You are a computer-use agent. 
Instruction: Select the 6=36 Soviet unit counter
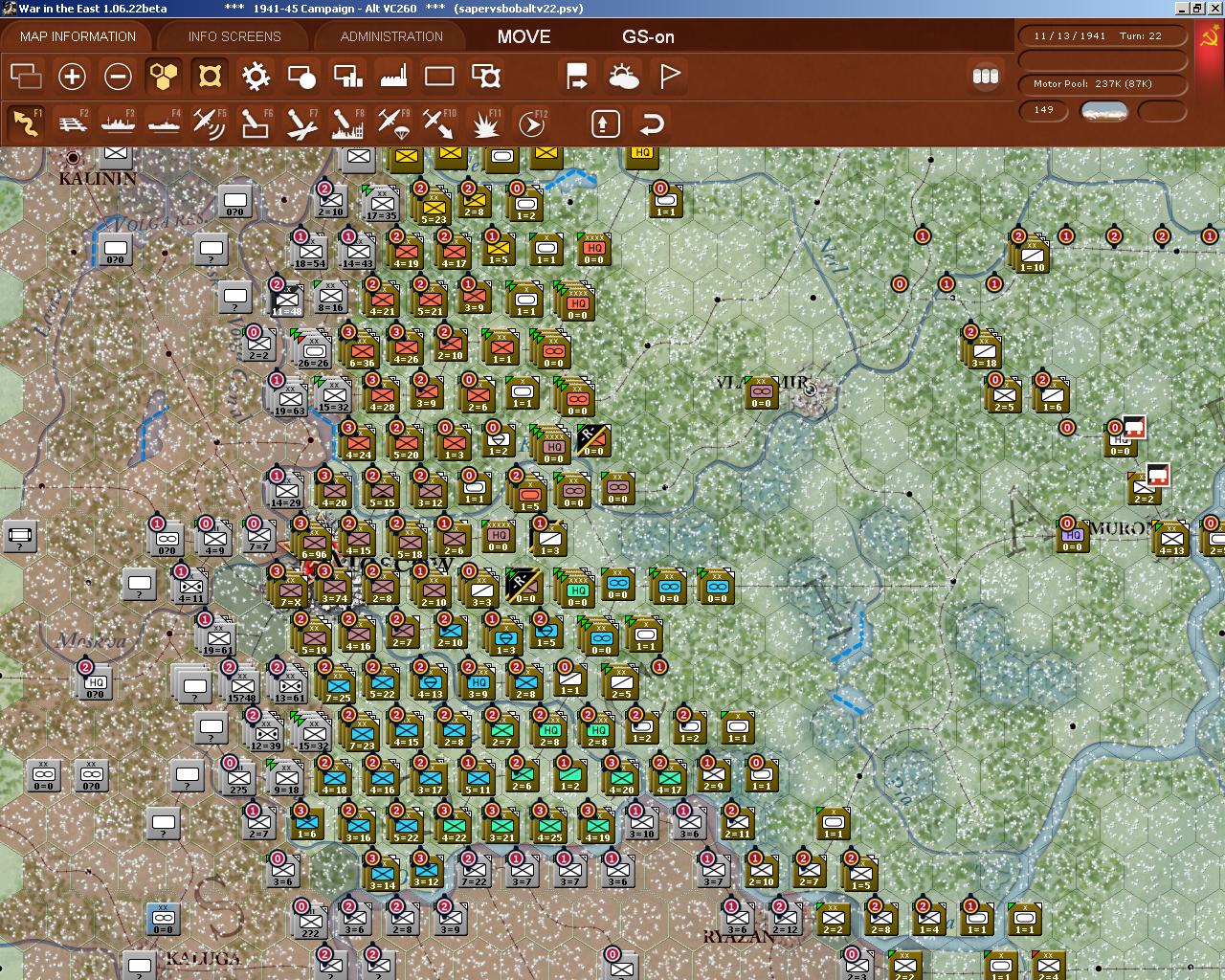(361, 351)
